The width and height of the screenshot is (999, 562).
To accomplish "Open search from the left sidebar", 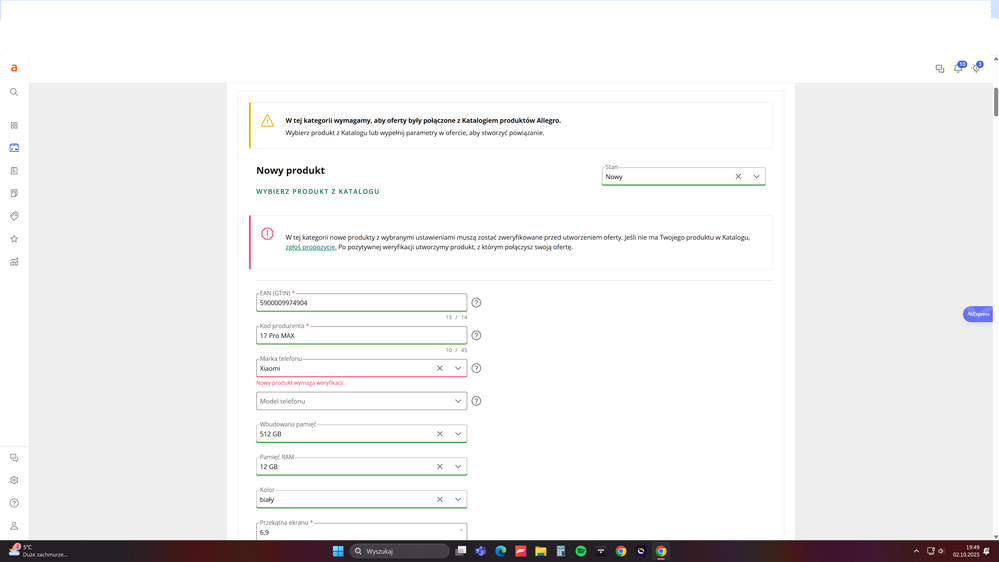I will [14, 92].
